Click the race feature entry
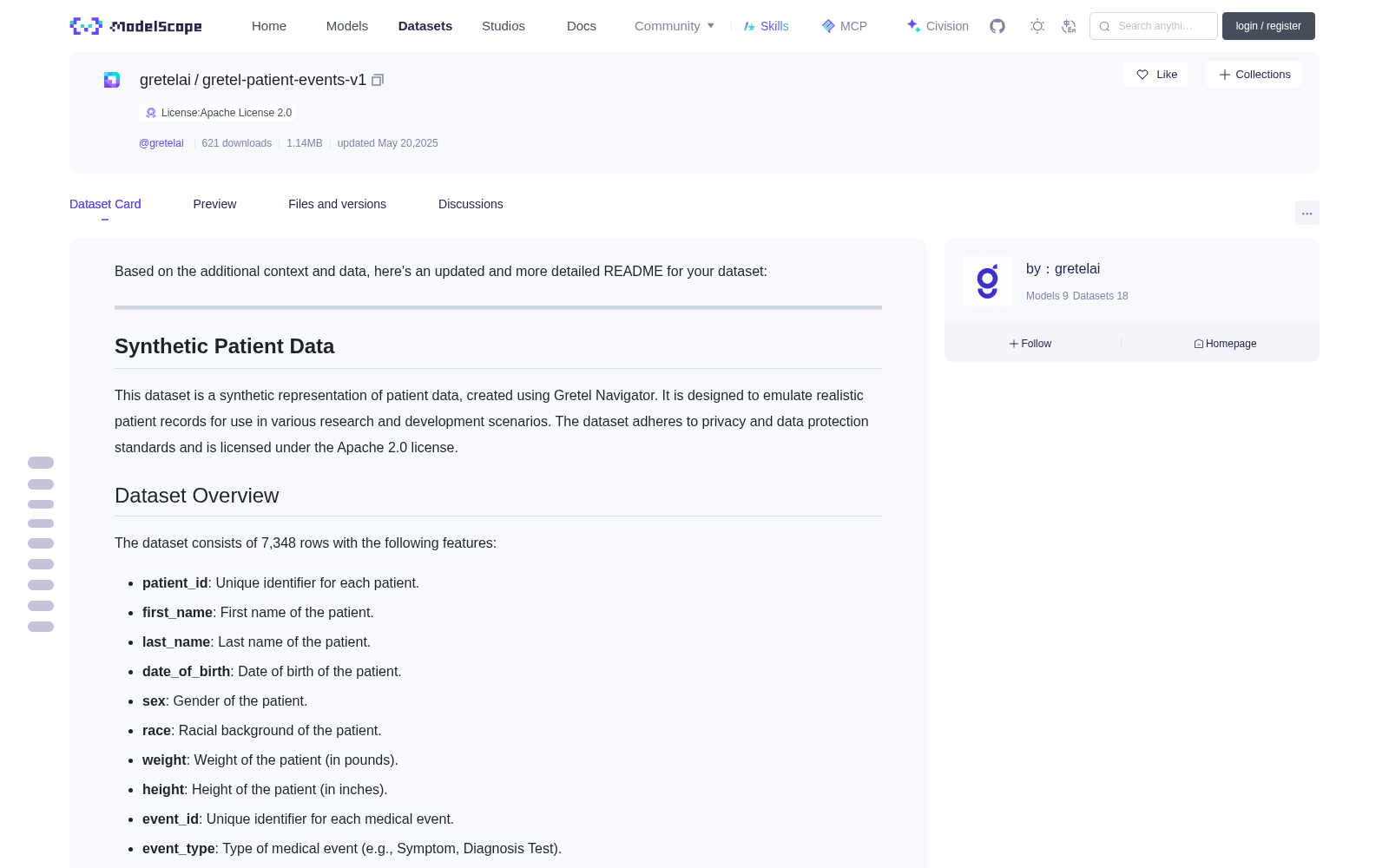 click(x=262, y=731)
